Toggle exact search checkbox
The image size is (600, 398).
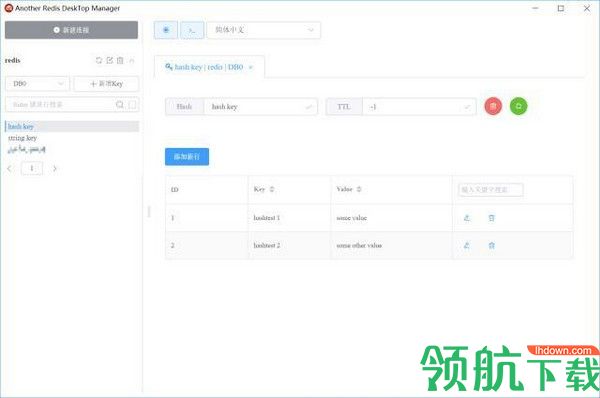(132, 104)
